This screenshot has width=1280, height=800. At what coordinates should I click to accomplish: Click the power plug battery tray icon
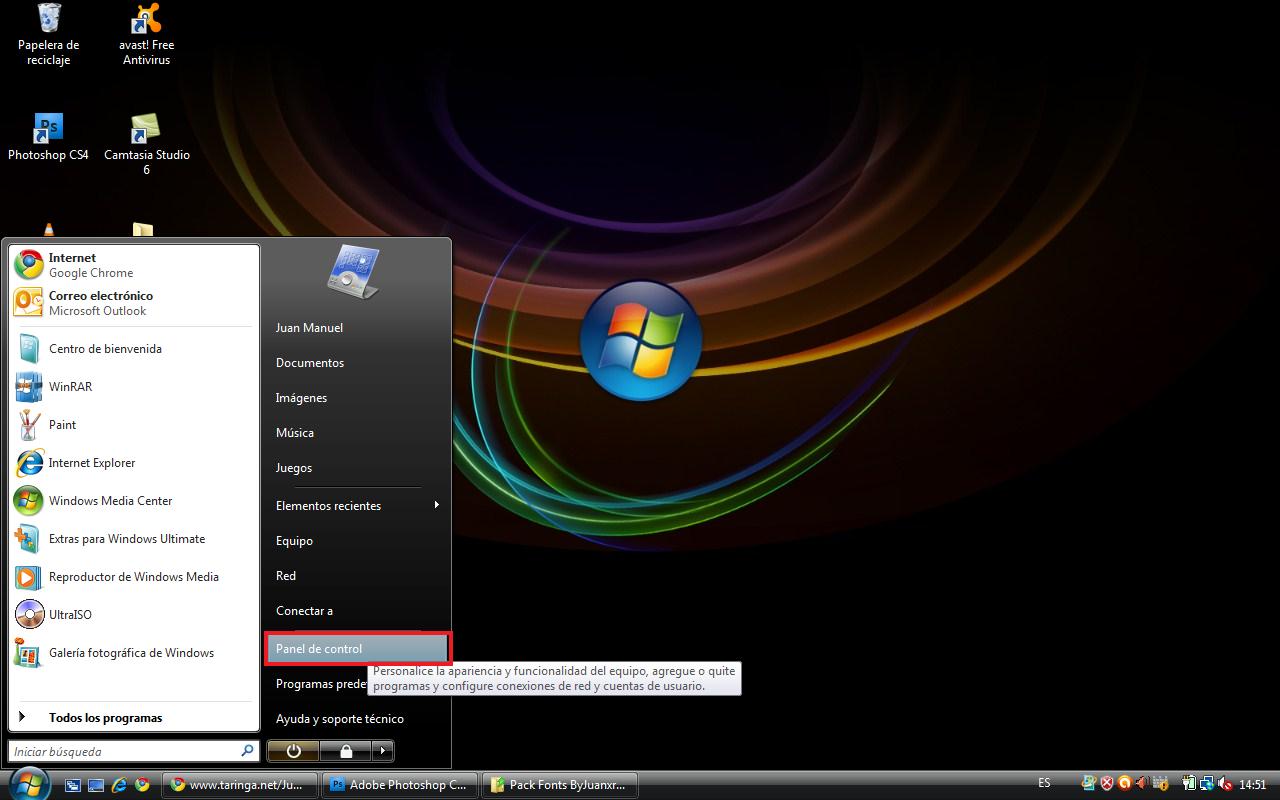coord(1189,784)
